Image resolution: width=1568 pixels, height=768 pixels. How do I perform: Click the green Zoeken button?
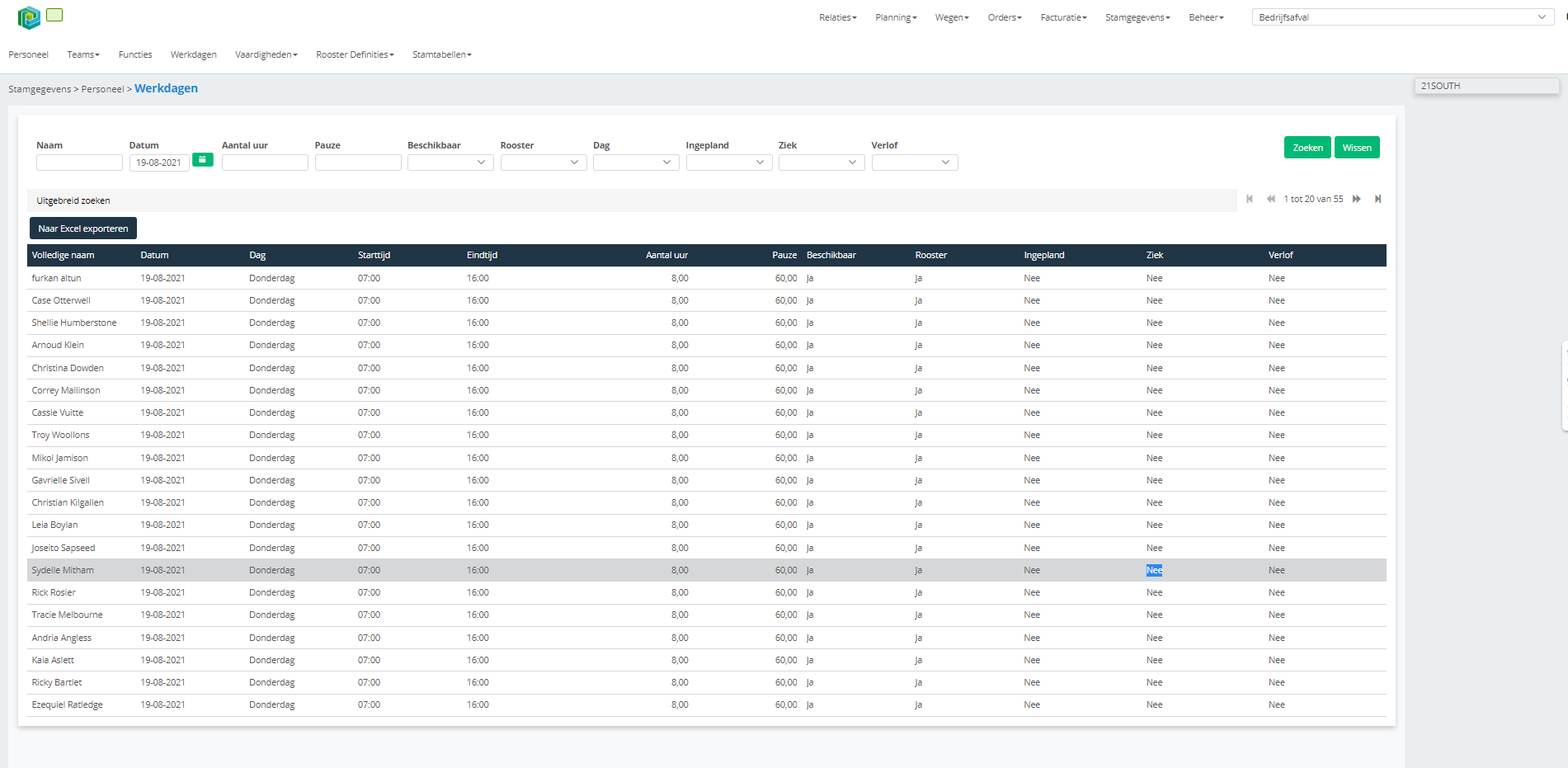[x=1307, y=148]
